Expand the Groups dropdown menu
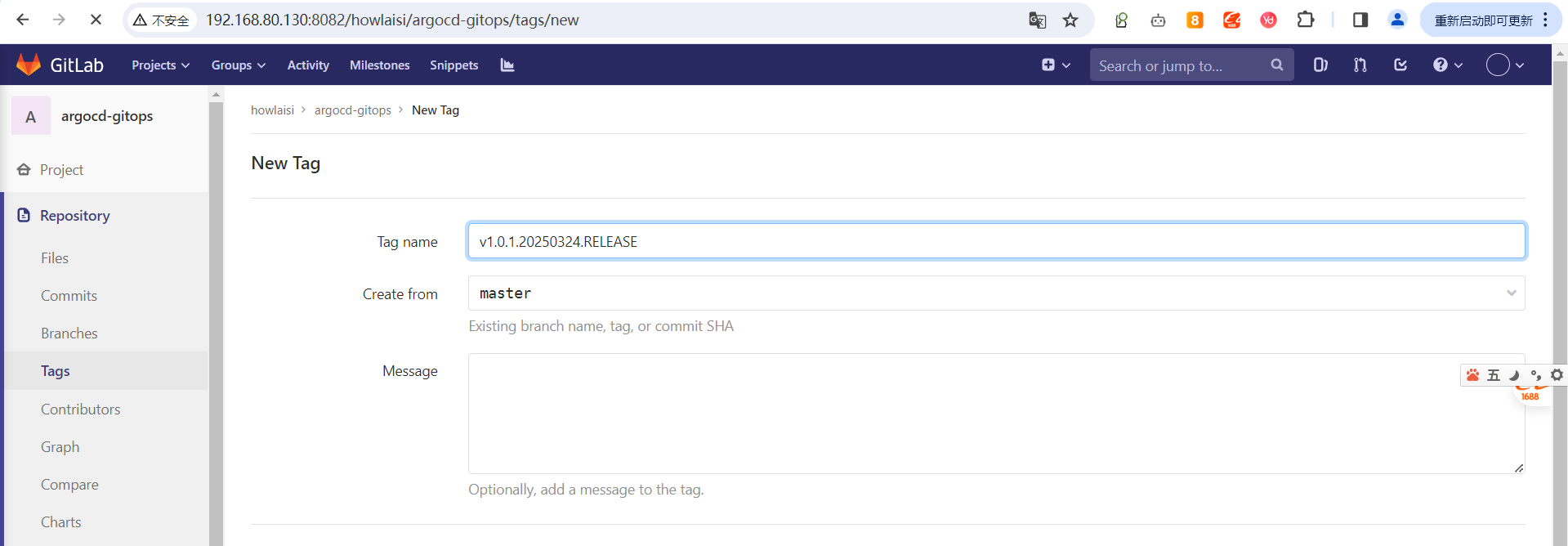Viewport: 1568px width, 546px height. (x=238, y=65)
